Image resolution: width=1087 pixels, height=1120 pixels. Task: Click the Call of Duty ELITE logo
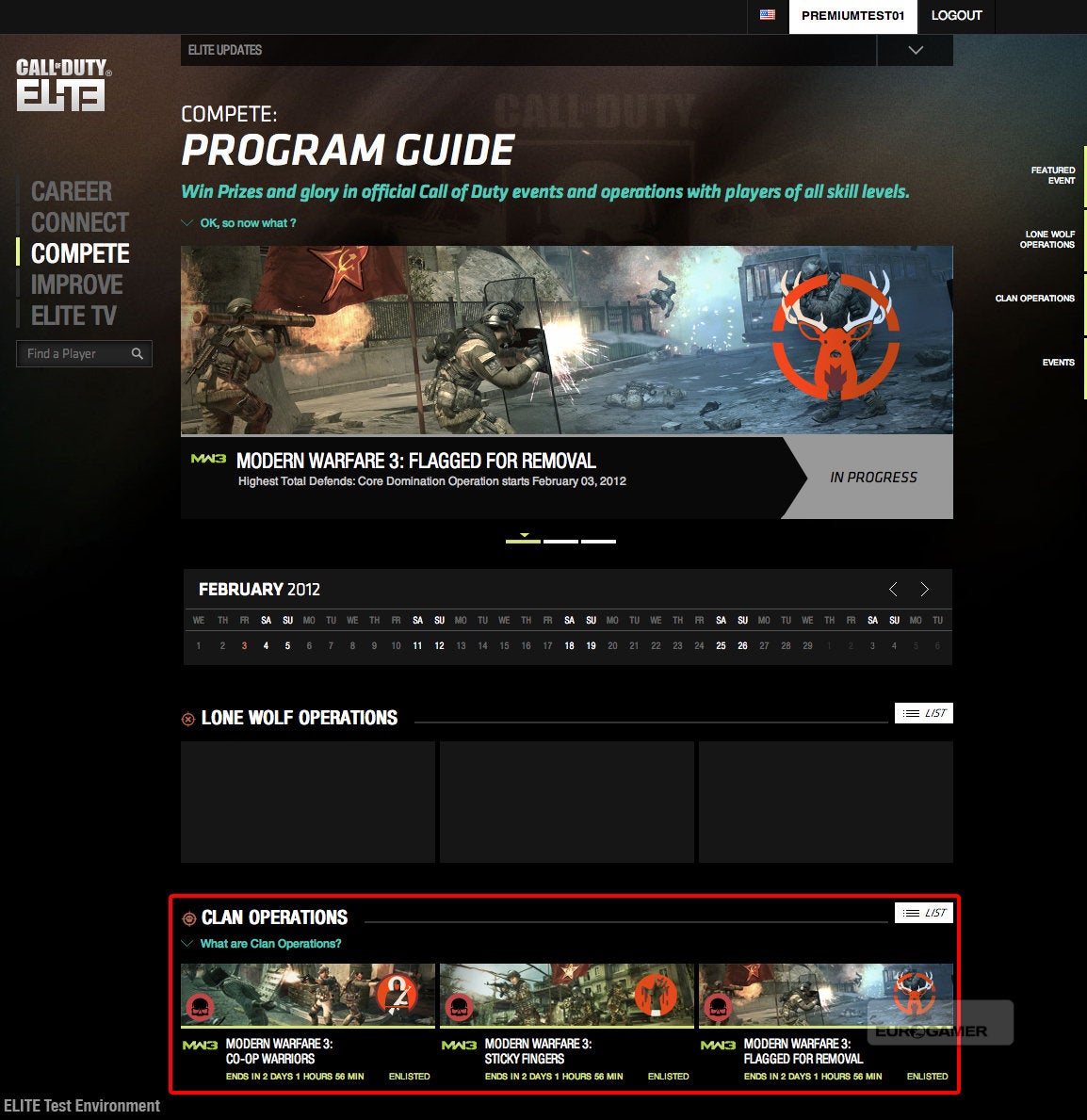tap(60, 85)
